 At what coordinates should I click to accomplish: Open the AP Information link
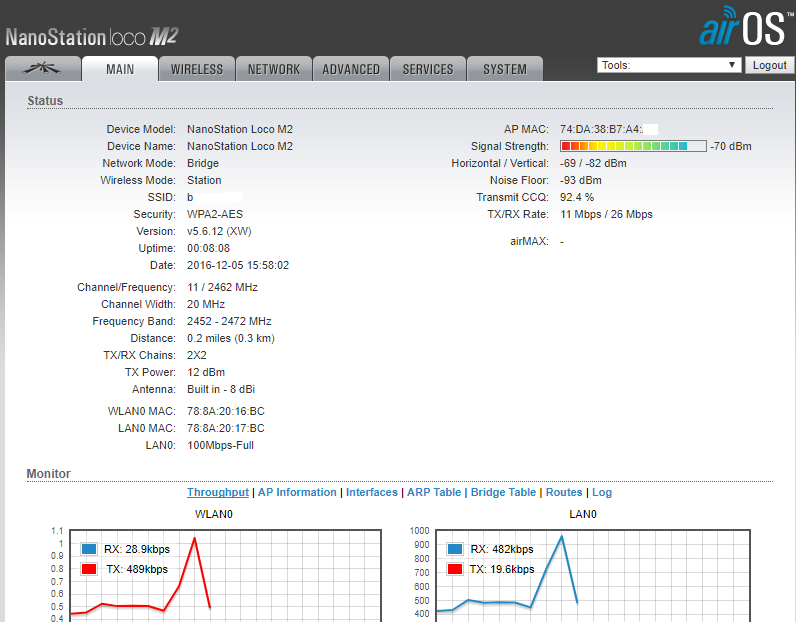pyautogui.click(x=297, y=492)
